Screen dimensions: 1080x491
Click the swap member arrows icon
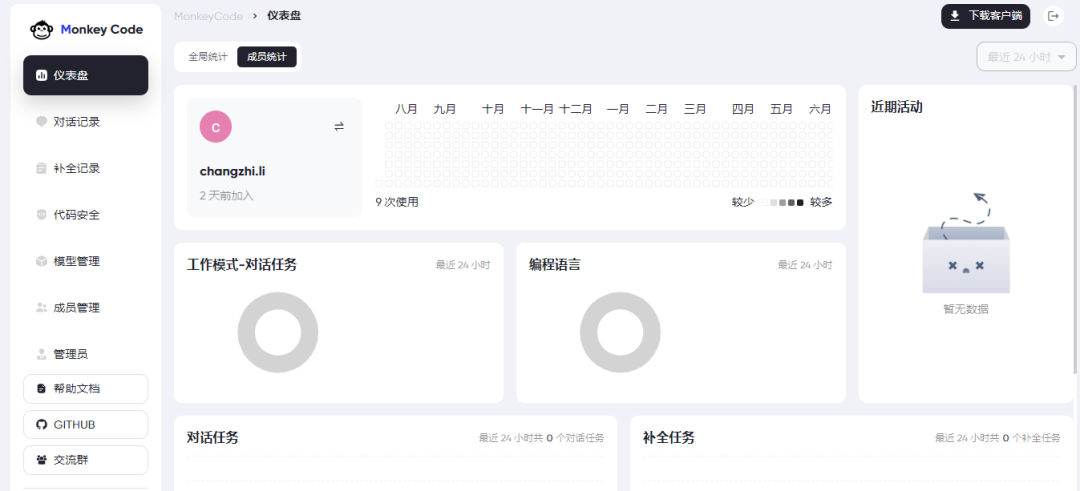pyautogui.click(x=339, y=127)
